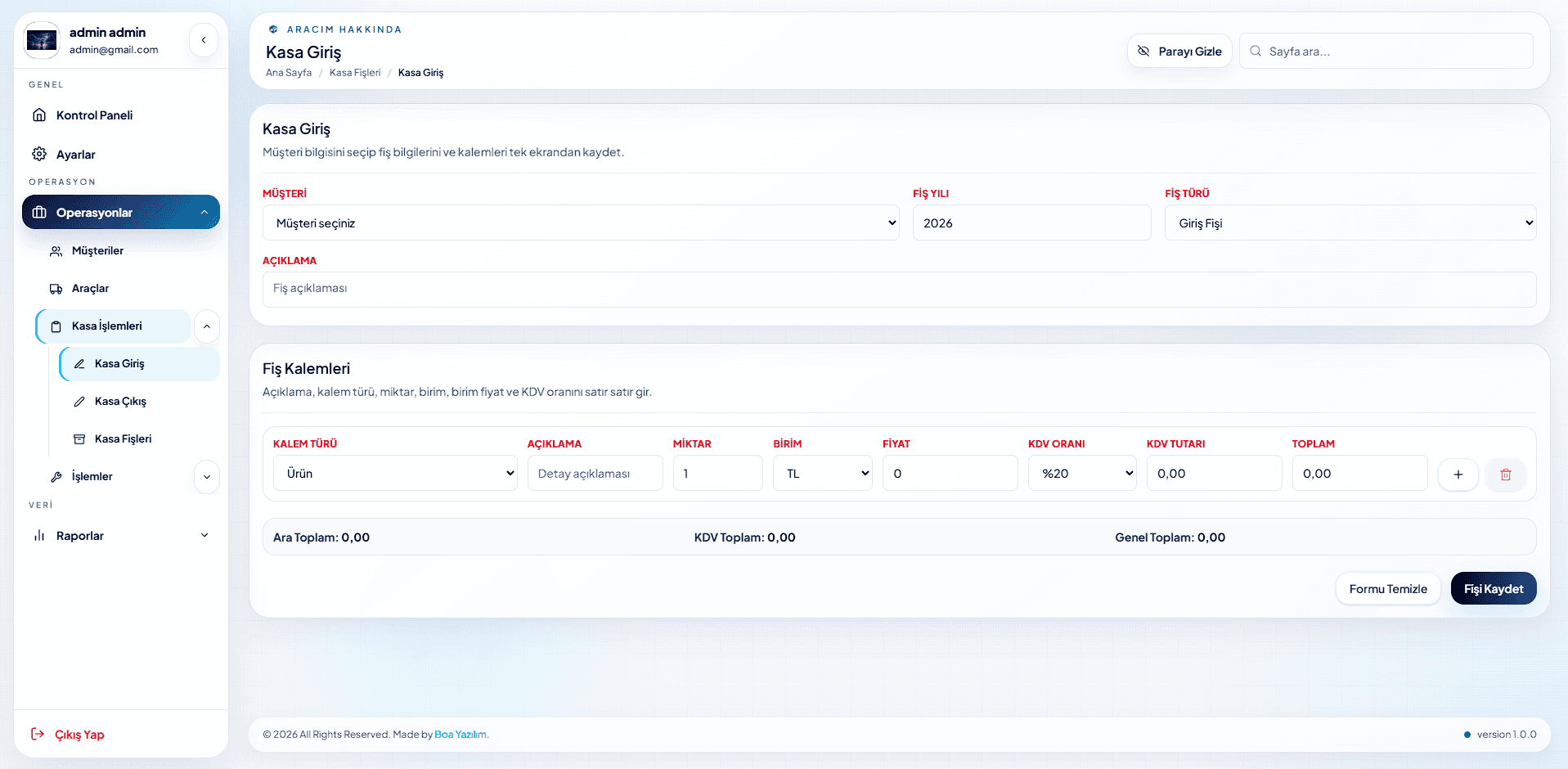Click the red trash icon in row
Screen dimensions: 1568x769
click(x=1505, y=474)
